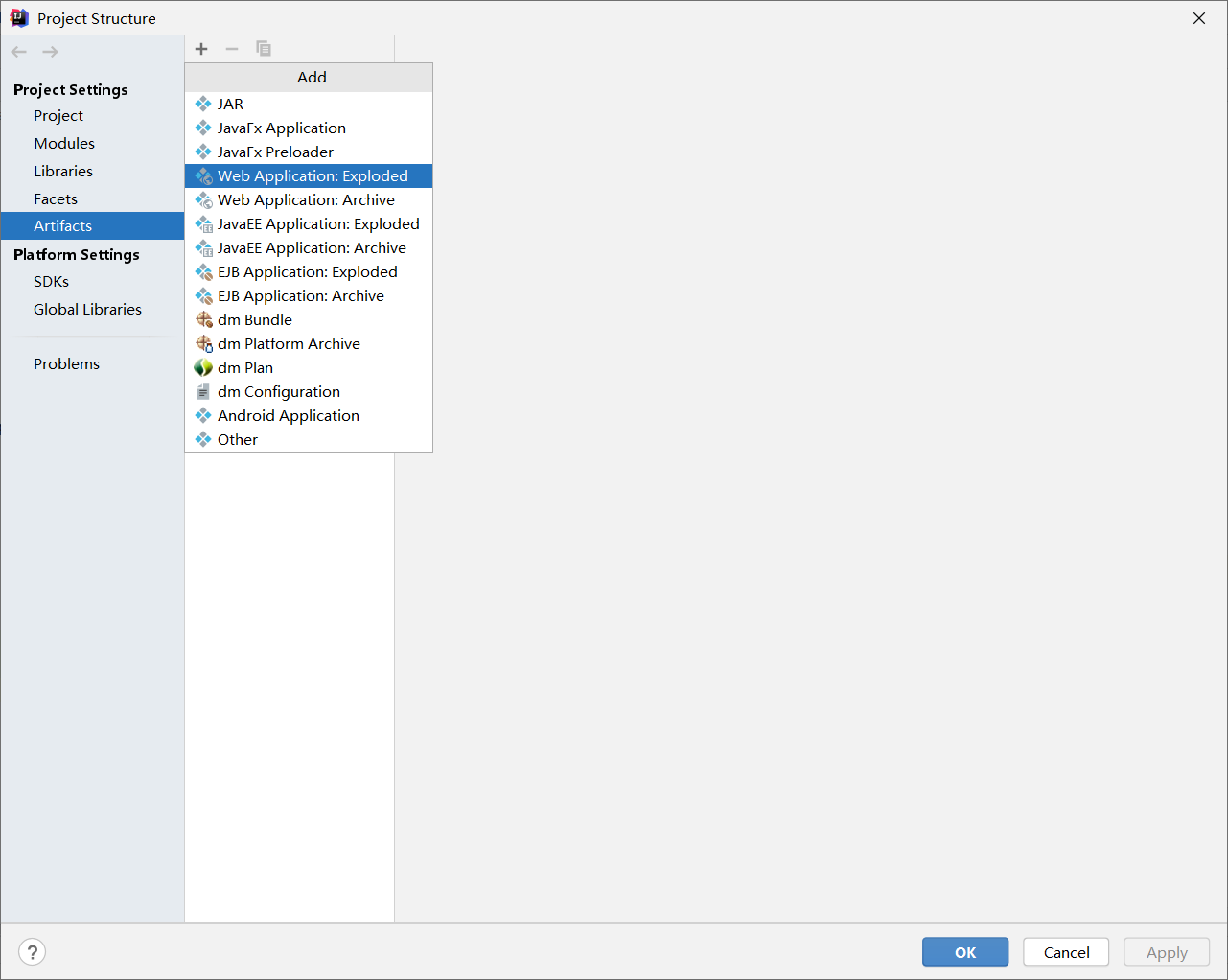Image resolution: width=1228 pixels, height=980 pixels.
Task: Choose JAR from the Add menu
Action: pos(309,104)
